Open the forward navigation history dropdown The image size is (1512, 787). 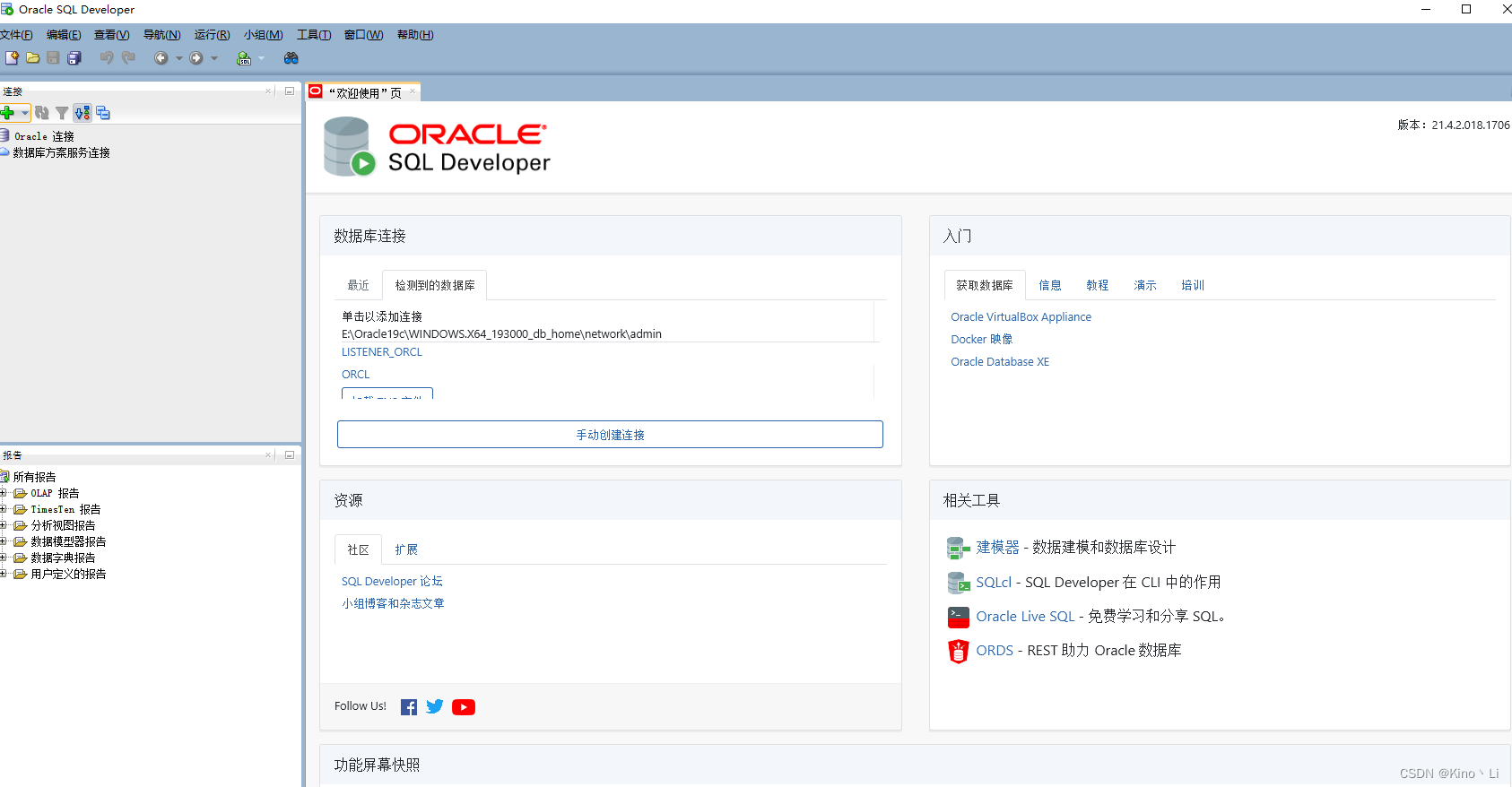click(214, 58)
